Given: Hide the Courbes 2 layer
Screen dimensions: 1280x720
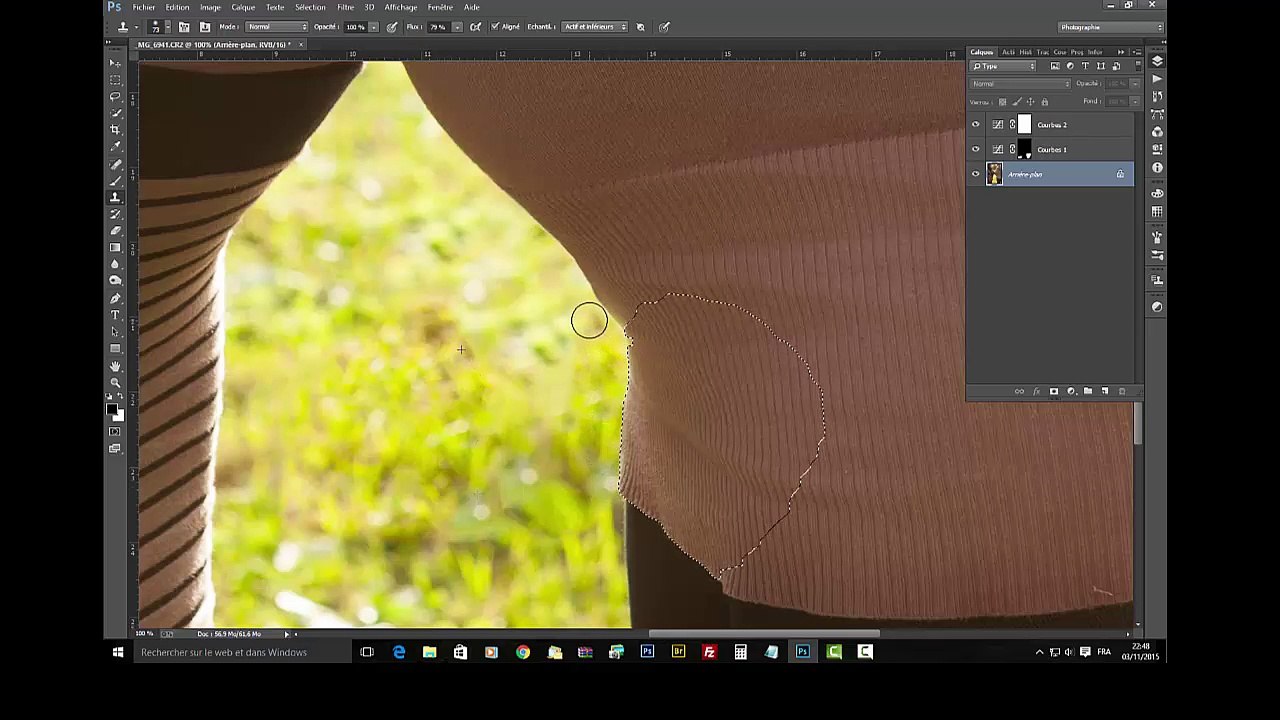Looking at the screenshot, I should 976,125.
